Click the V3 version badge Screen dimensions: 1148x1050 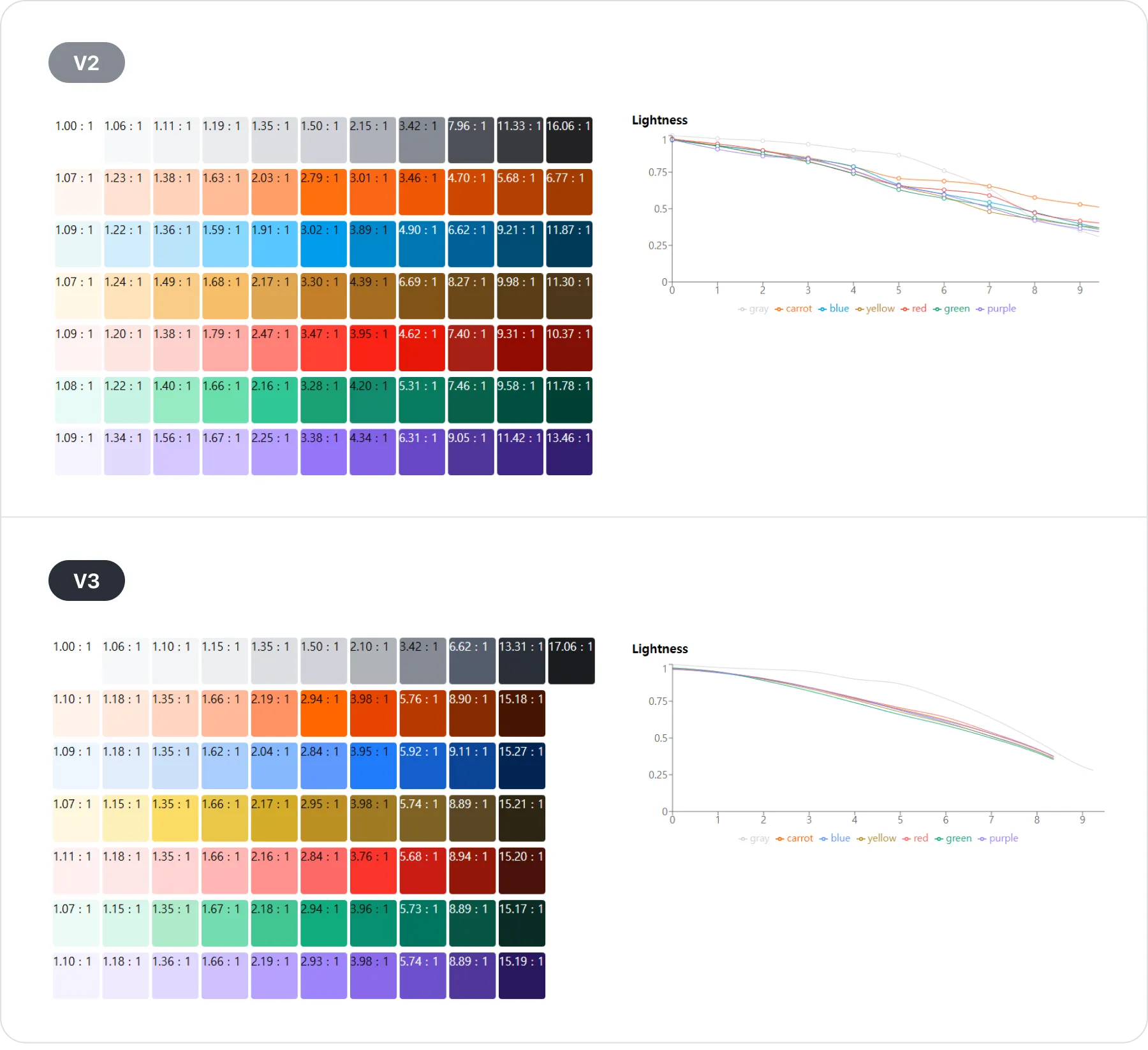(x=87, y=580)
